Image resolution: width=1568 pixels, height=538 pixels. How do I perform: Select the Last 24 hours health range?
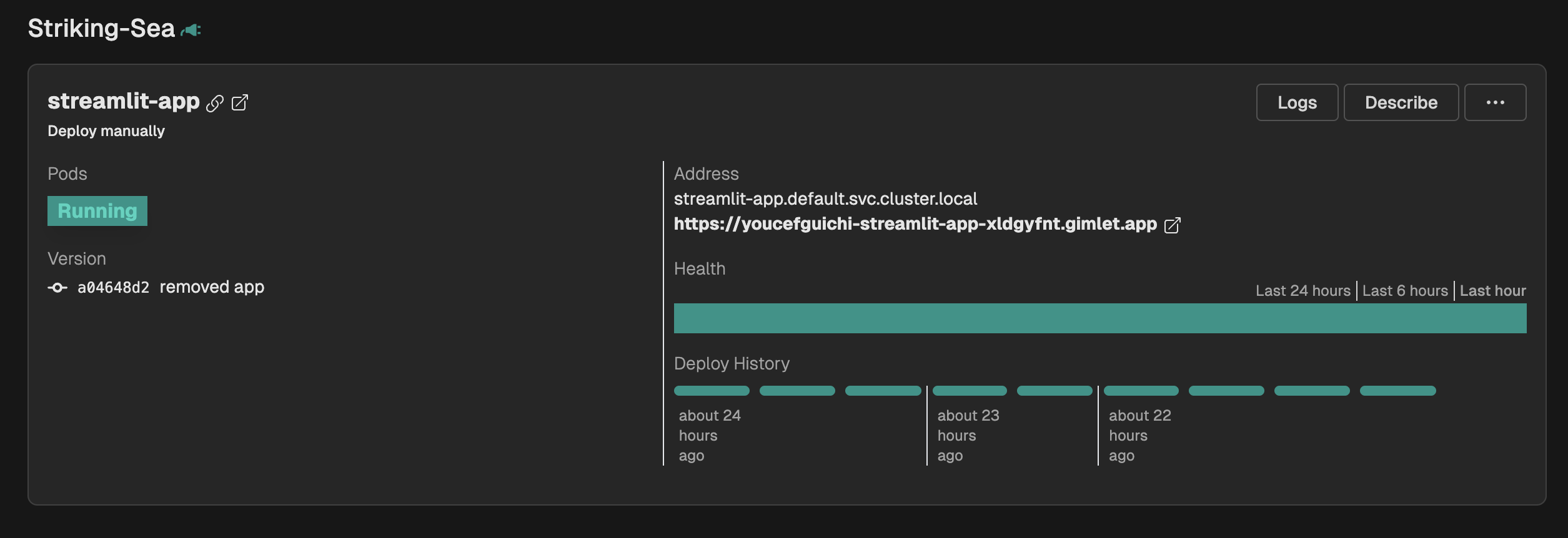coord(1303,291)
